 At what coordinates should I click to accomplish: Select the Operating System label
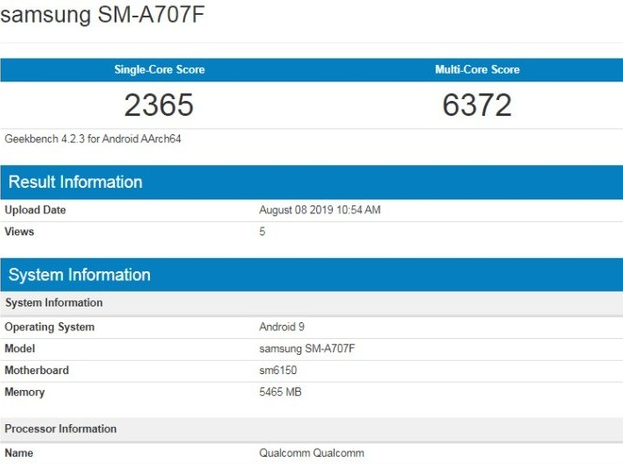(x=49, y=327)
